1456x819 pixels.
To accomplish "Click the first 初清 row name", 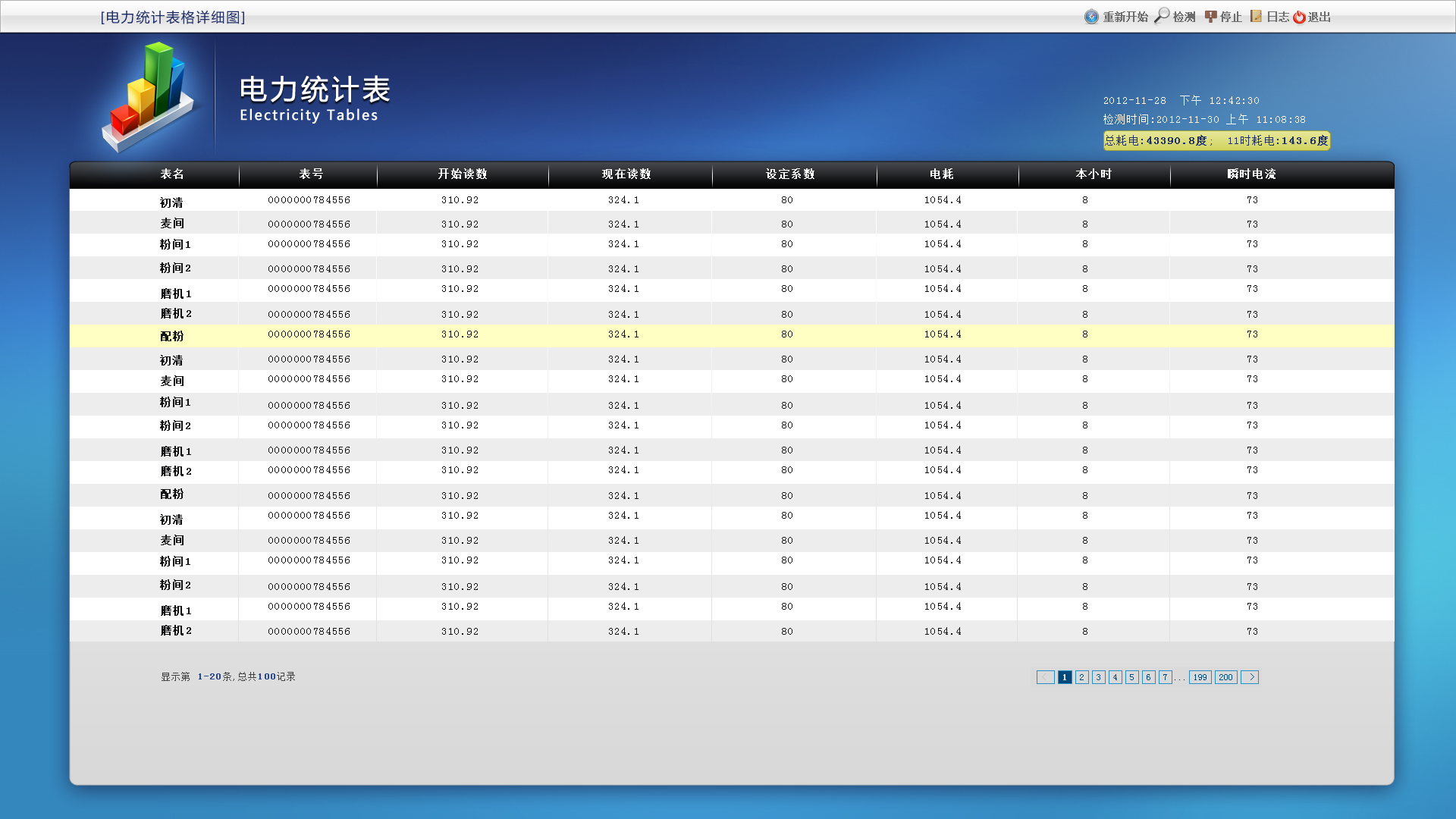I will tap(171, 202).
